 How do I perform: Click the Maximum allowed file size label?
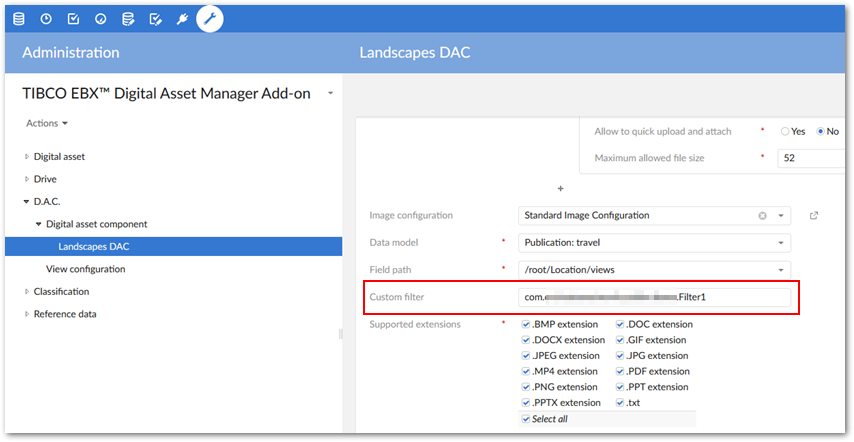649,158
